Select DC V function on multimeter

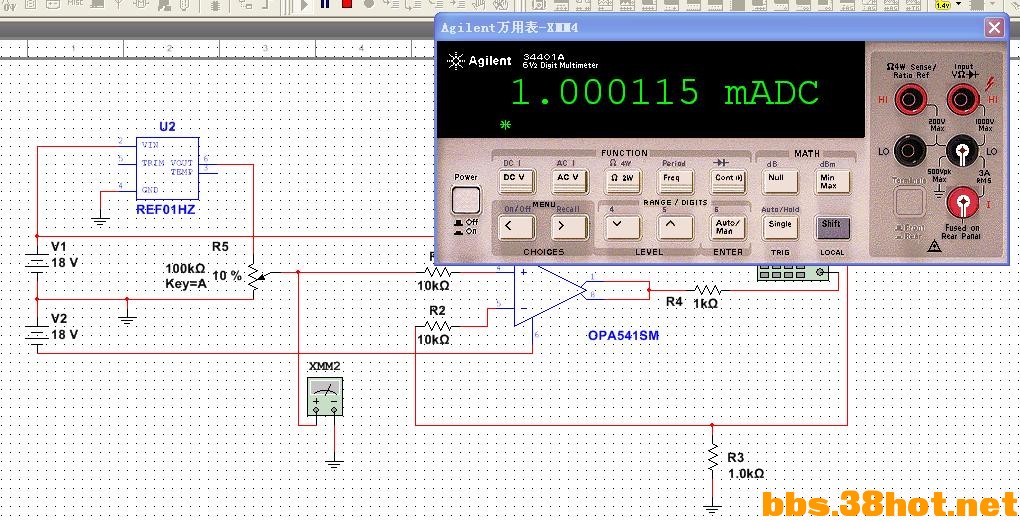point(517,180)
